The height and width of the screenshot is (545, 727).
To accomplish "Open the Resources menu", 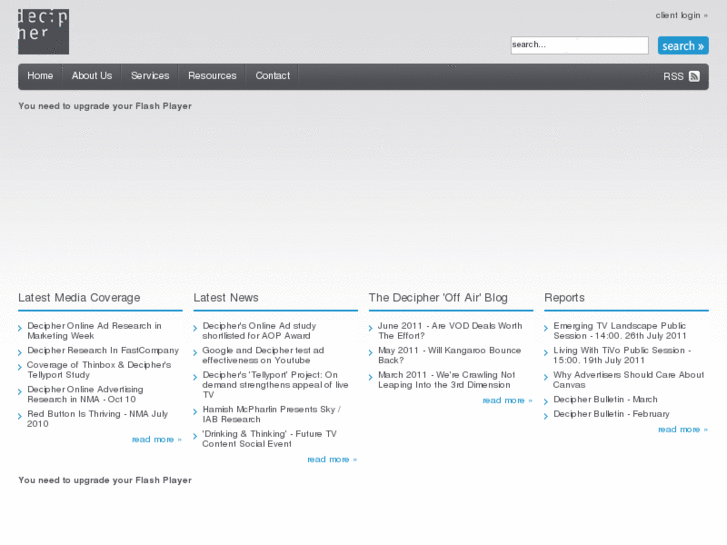I will click(x=212, y=76).
